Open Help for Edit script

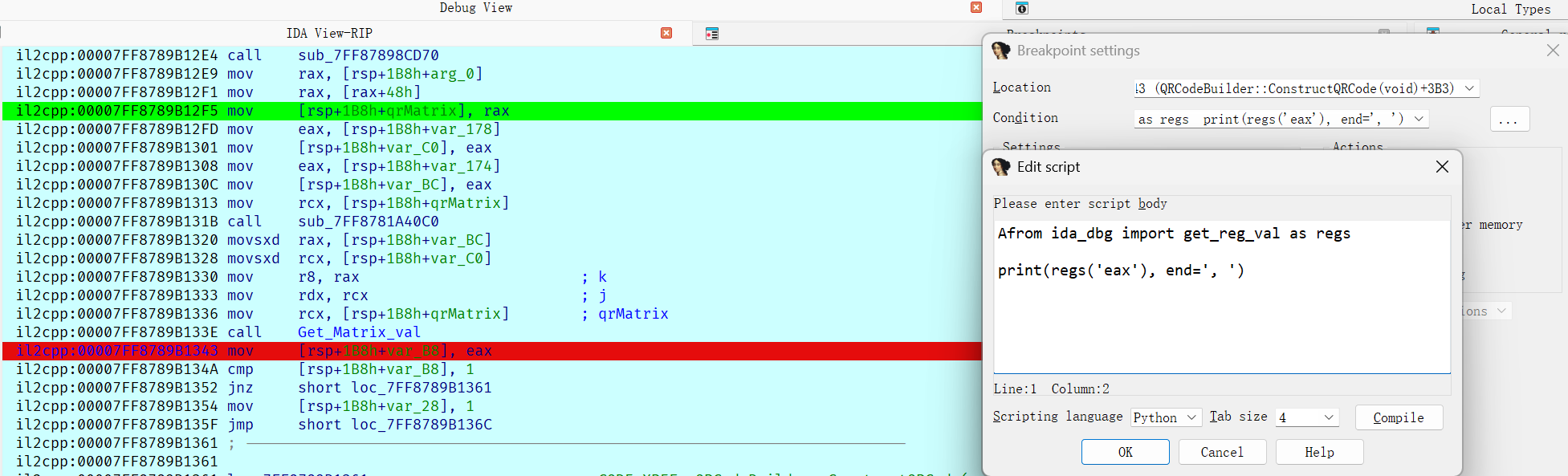(x=1319, y=452)
